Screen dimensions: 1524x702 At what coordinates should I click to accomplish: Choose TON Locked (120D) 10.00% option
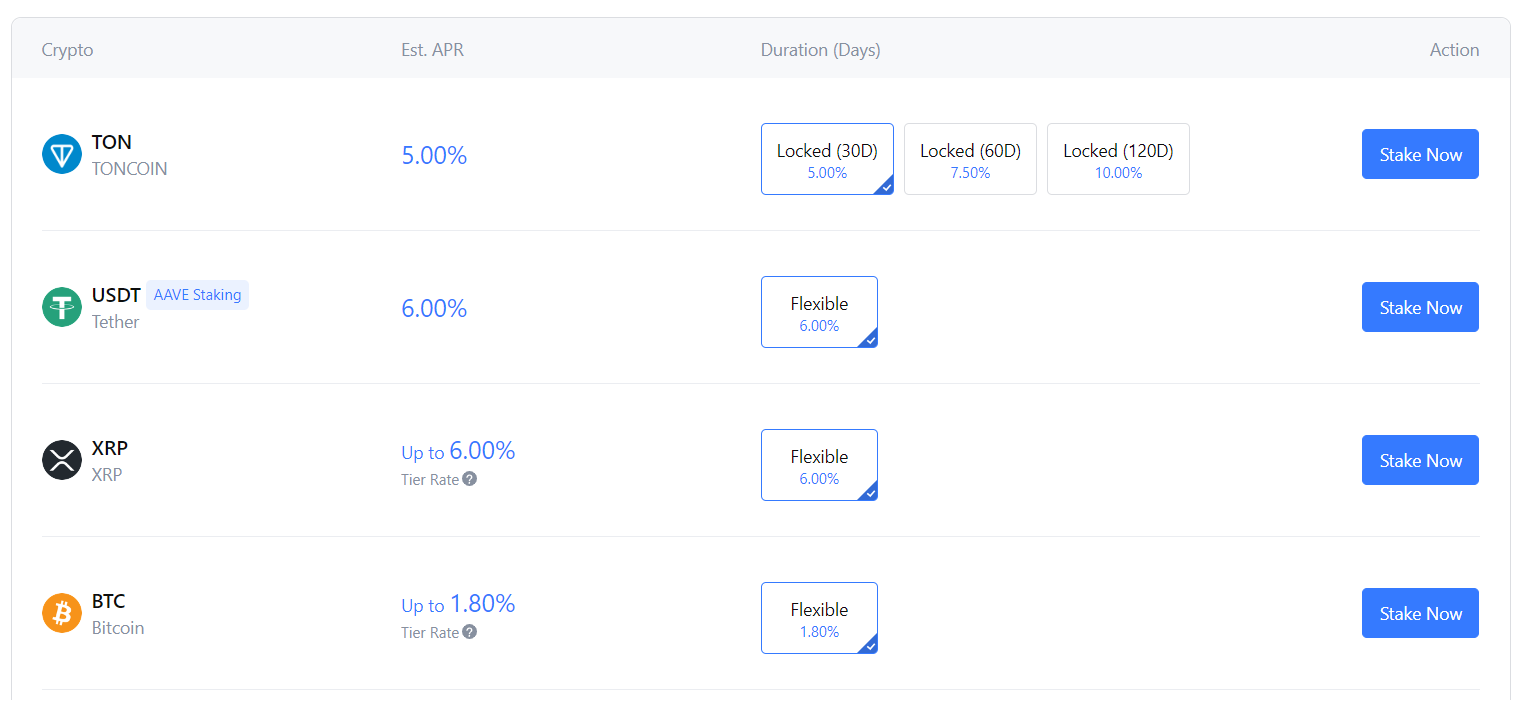click(x=1118, y=159)
